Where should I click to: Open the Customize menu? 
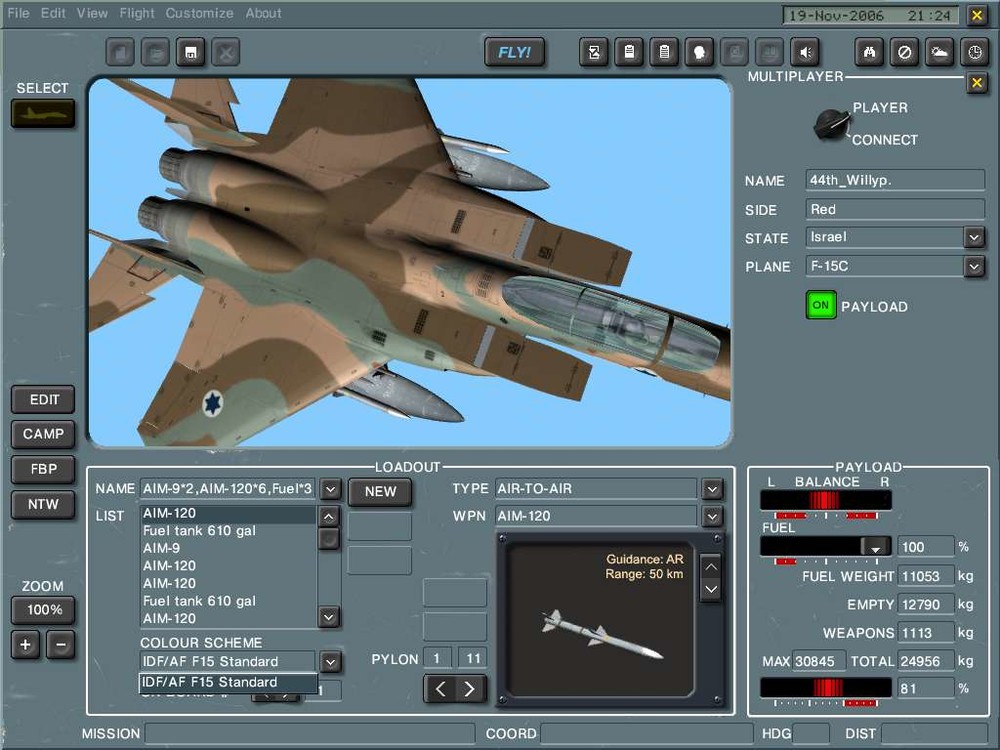coord(199,13)
